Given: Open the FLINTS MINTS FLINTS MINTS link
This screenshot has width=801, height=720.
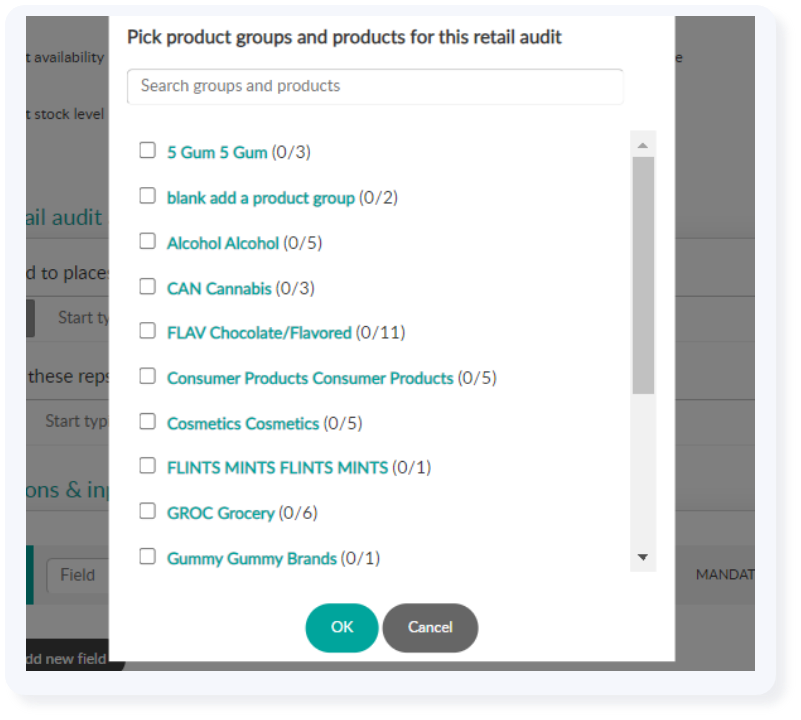Looking at the screenshot, I should [277, 468].
